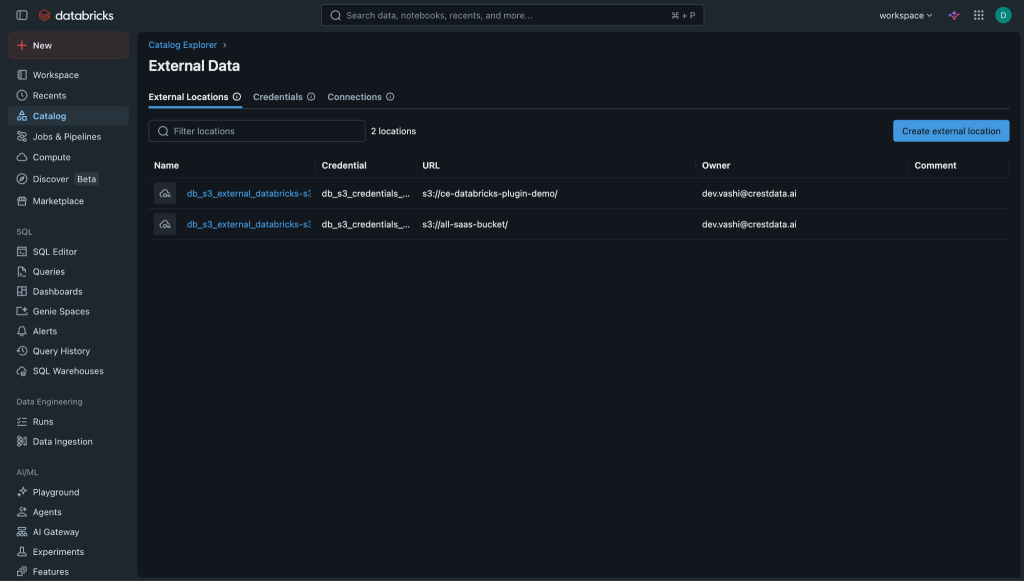This screenshot has width=1024, height=581.
Task: Click the Databricks logo
Action: tap(76, 15)
